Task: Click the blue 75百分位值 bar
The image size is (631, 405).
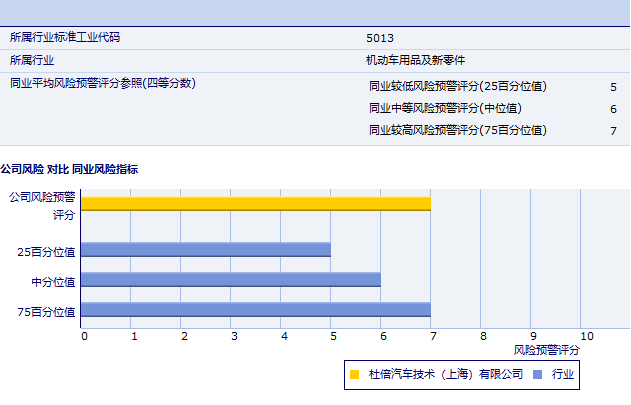Action: pyautogui.click(x=256, y=310)
